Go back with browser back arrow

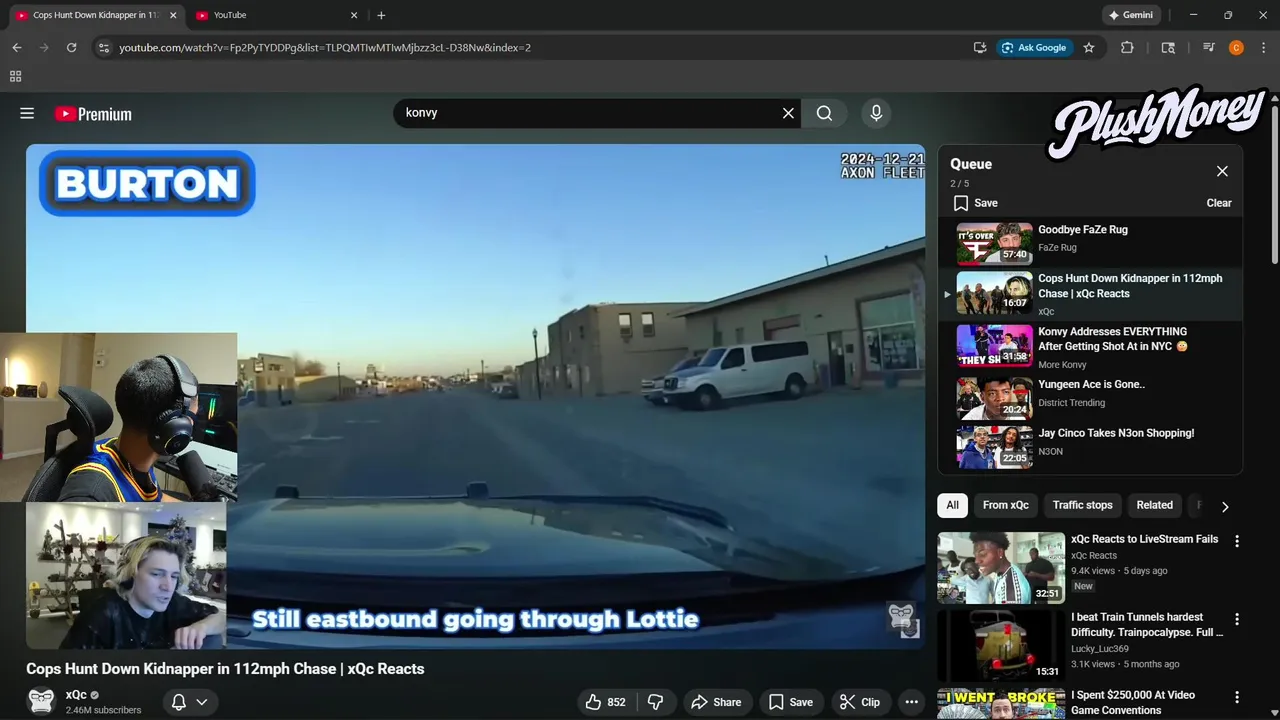(x=16, y=47)
